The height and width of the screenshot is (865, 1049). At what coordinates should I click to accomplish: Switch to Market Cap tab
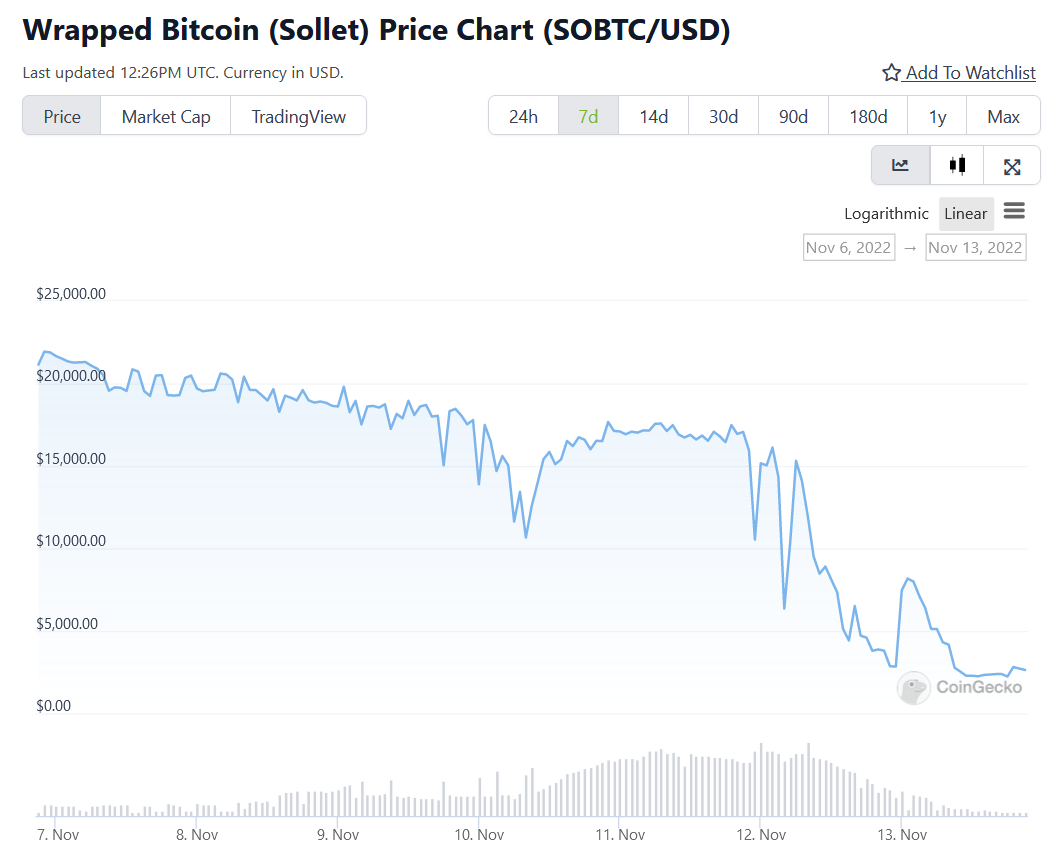pos(166,116)
